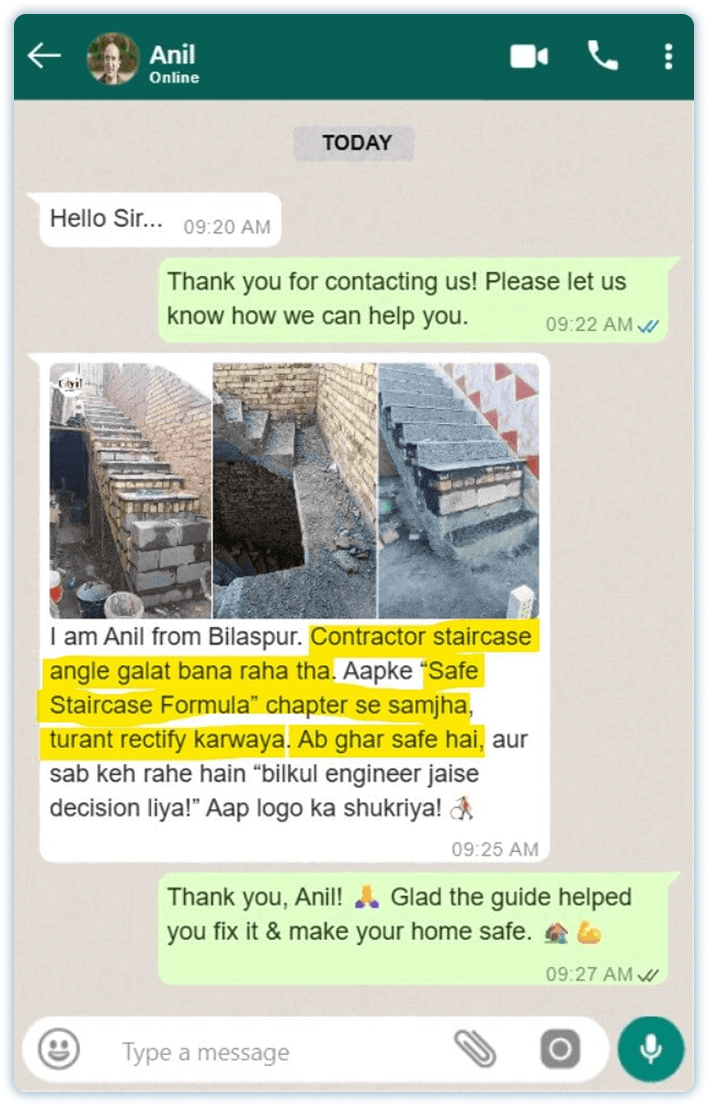Open the left staircase photo

pos(130,491)
